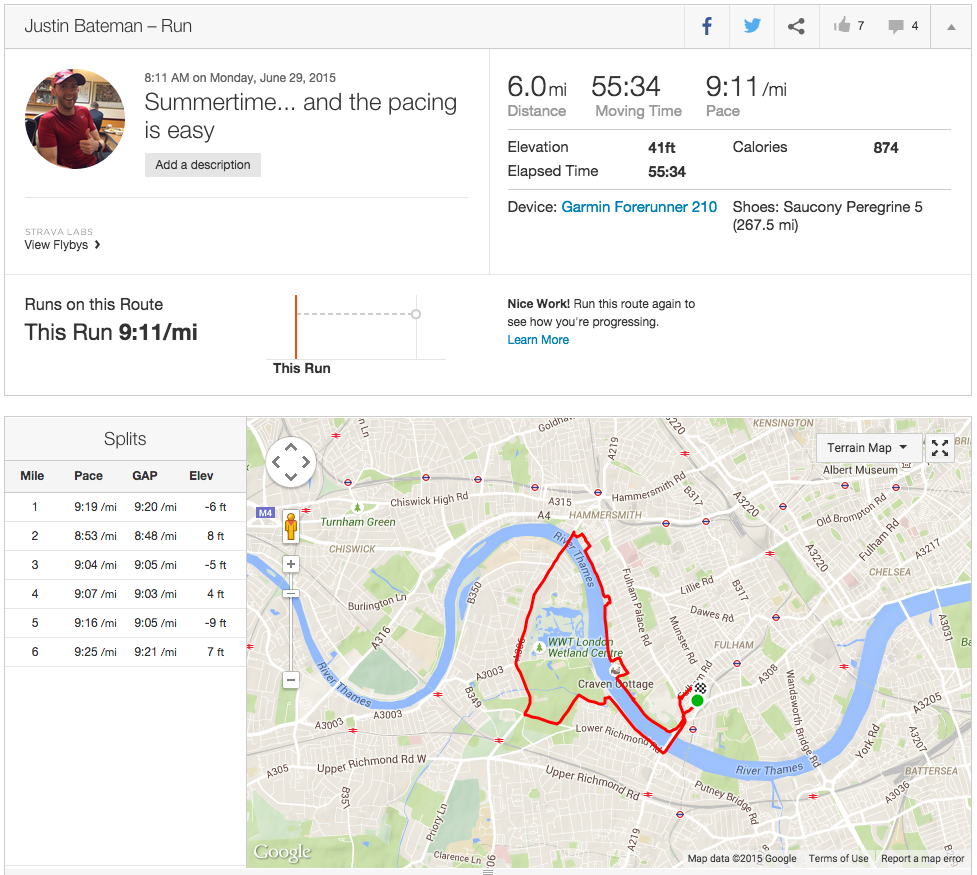
Task: Give kudos with thumbs-up icon
Action: pos(842,27)
